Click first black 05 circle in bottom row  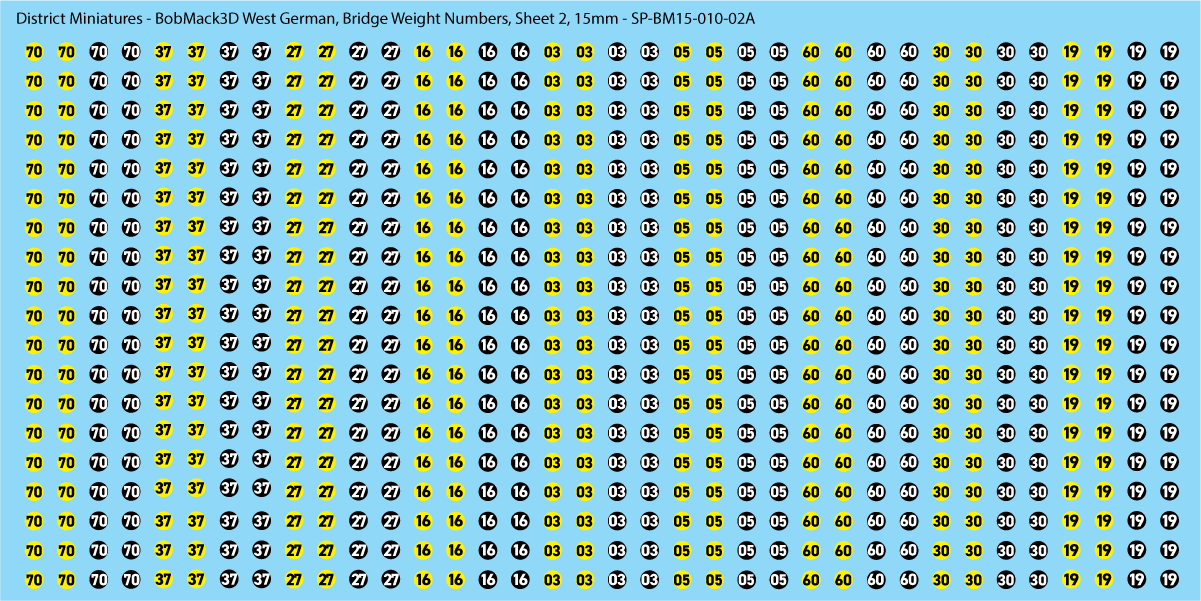coord(747,579)
